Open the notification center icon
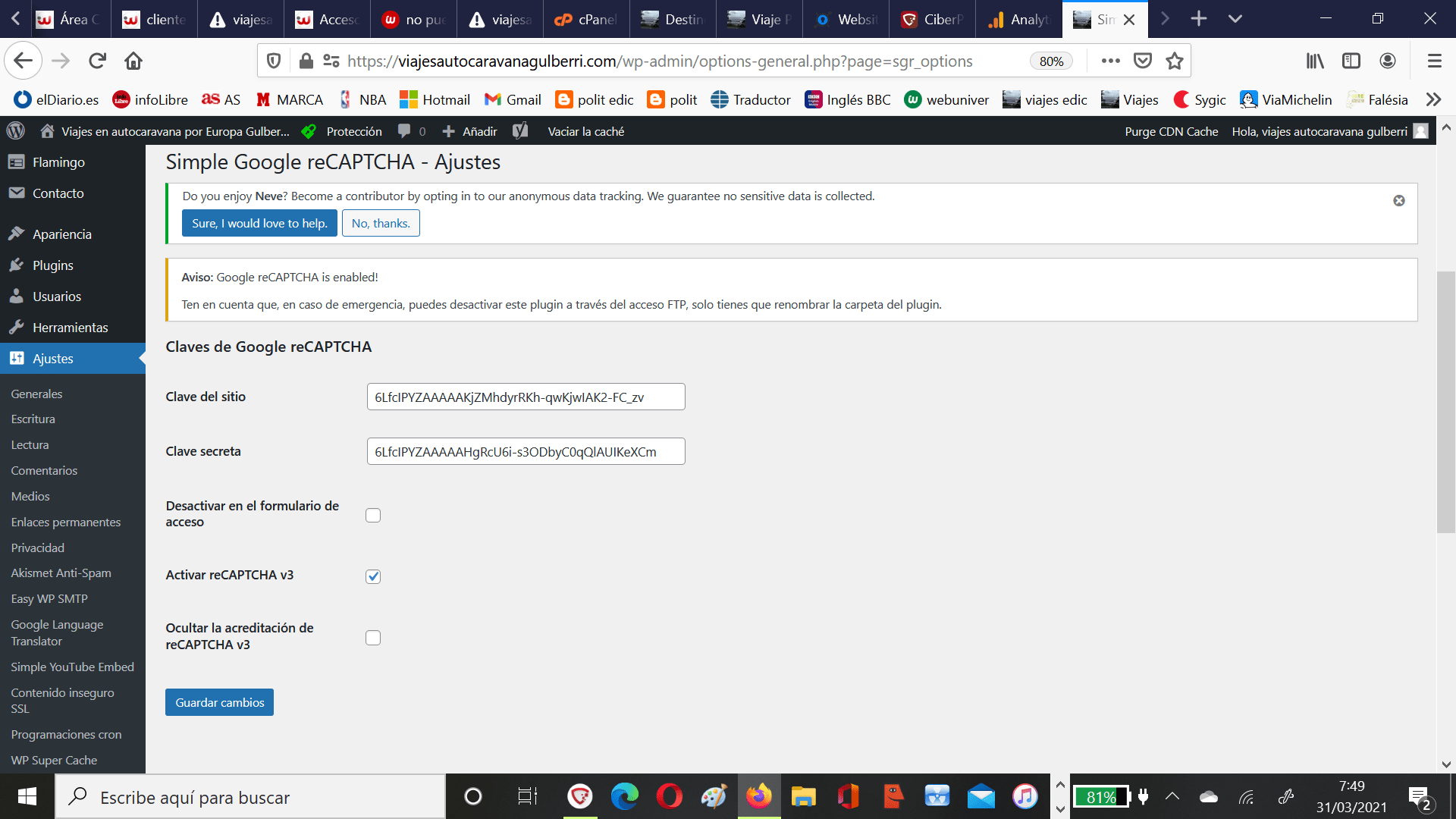The height and width of the screenshot is (819, 1456). pyautogui.click(x=1419, y=797)
